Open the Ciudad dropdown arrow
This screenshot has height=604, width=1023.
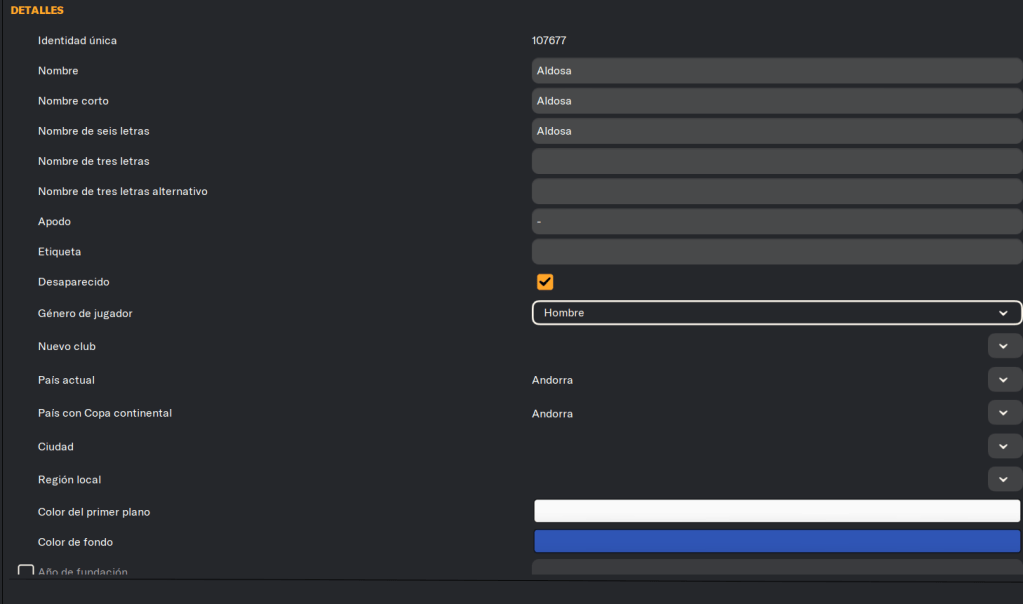pyautogui.click(x=1004, y=446)
